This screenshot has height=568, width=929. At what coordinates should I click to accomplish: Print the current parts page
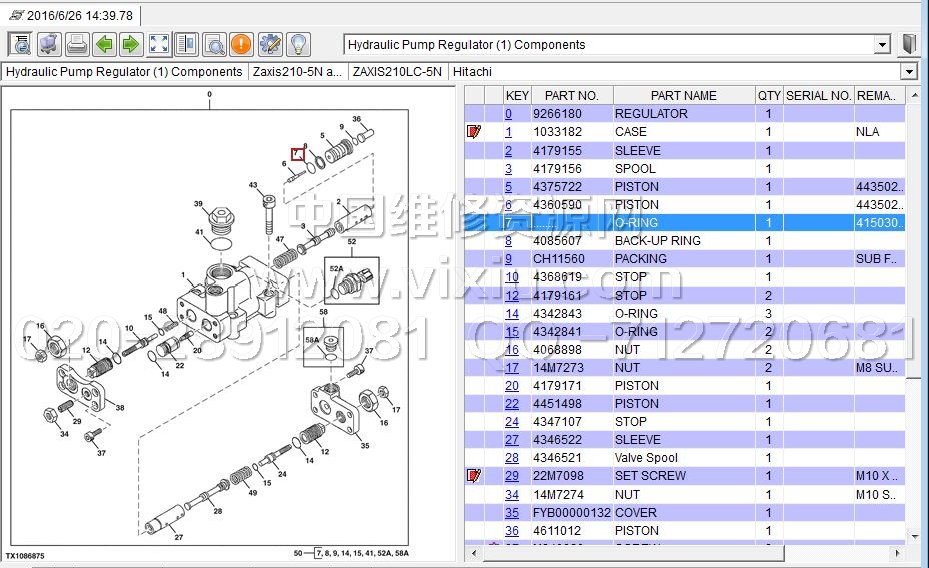77,44
